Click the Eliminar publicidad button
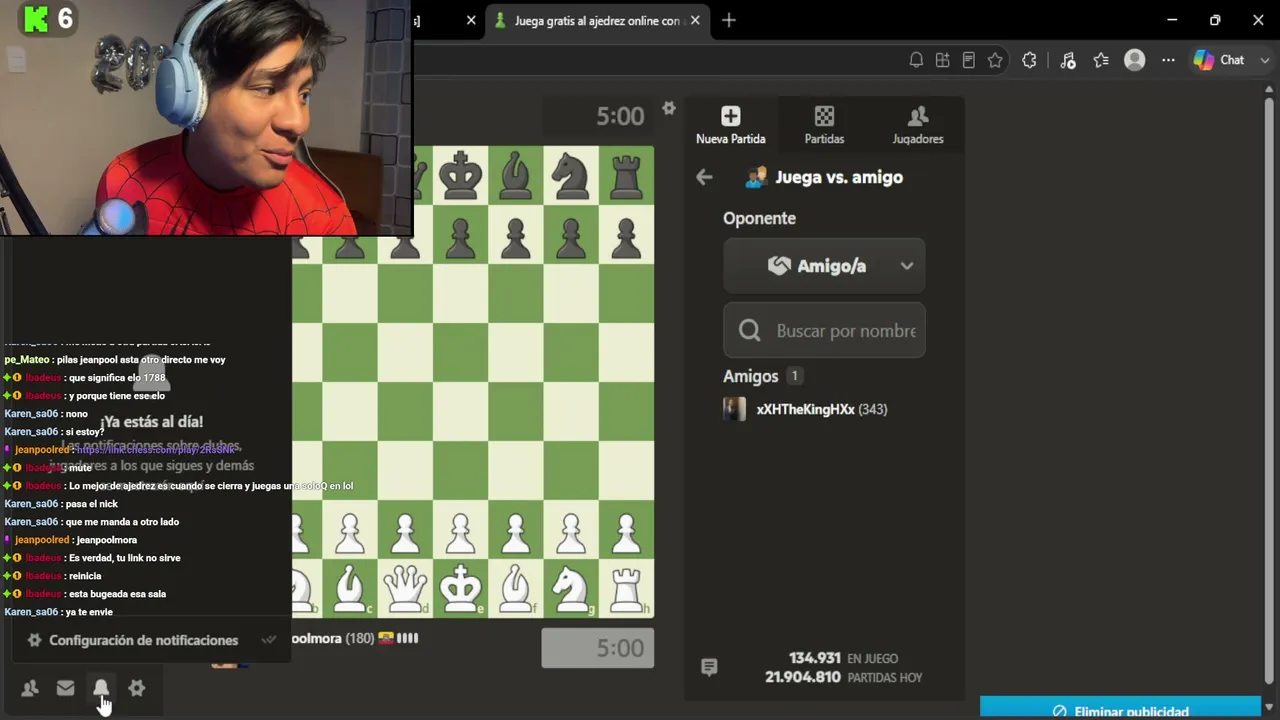1280x720 pixels. pyautogui.click(x=1120, y=710)
